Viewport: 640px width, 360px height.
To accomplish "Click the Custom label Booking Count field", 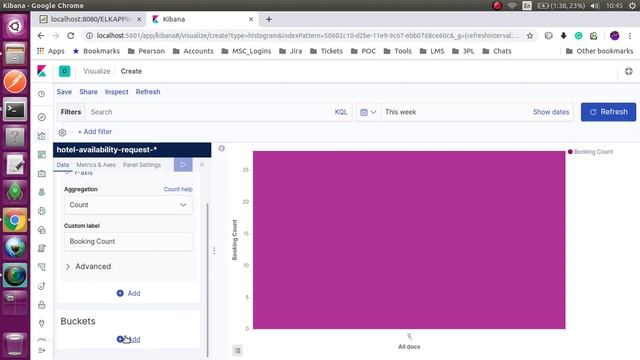I will 128,241.
